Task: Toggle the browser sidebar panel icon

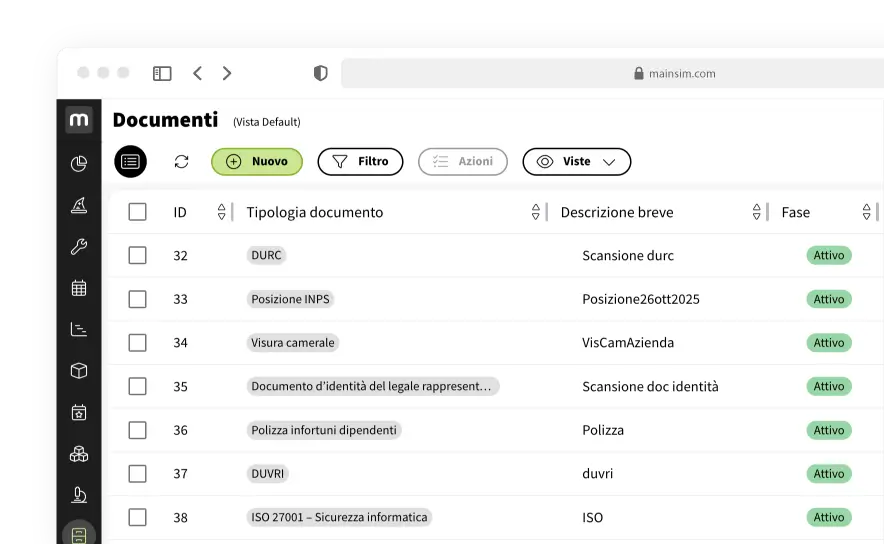Action: (x=162, y=73)
